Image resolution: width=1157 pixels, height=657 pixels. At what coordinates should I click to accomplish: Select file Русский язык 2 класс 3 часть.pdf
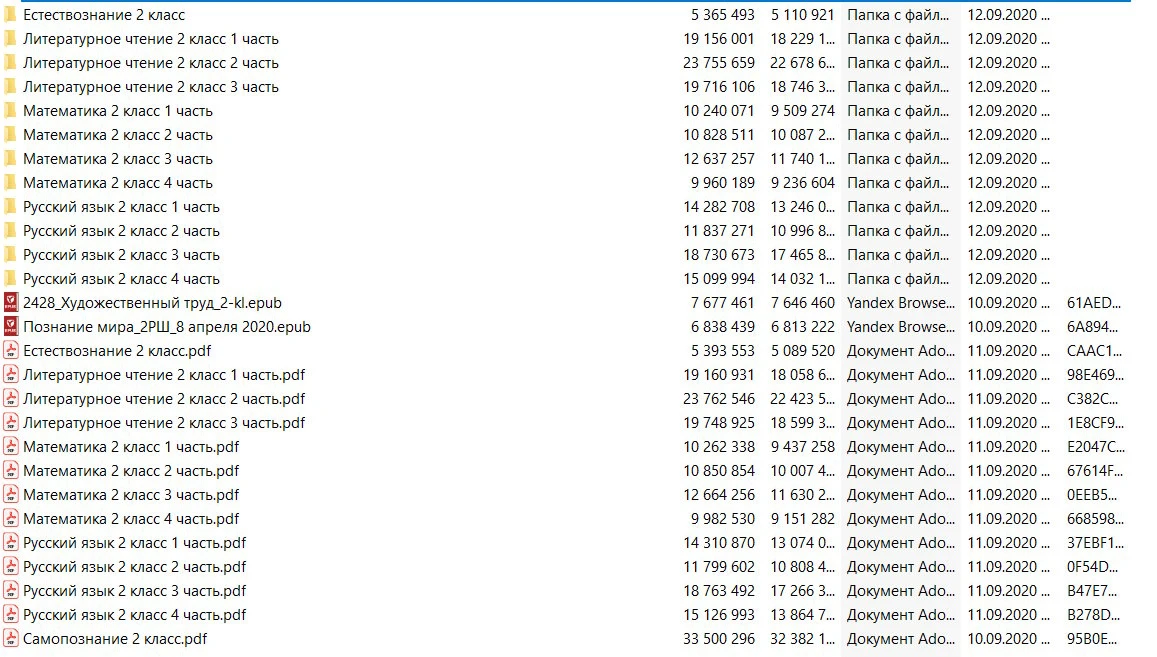(x=134, y=591)
